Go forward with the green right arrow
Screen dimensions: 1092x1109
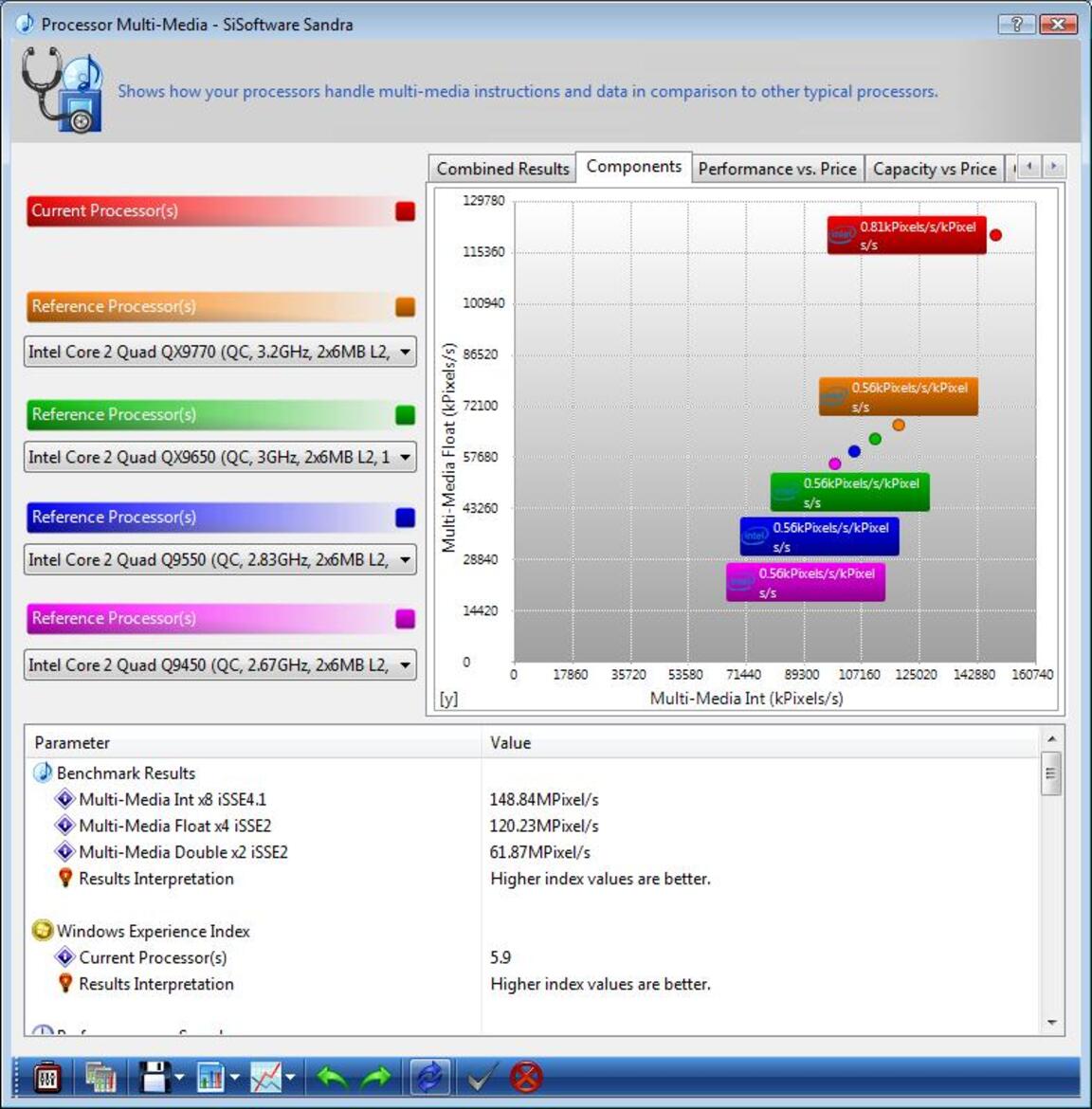coord(376,1078)
